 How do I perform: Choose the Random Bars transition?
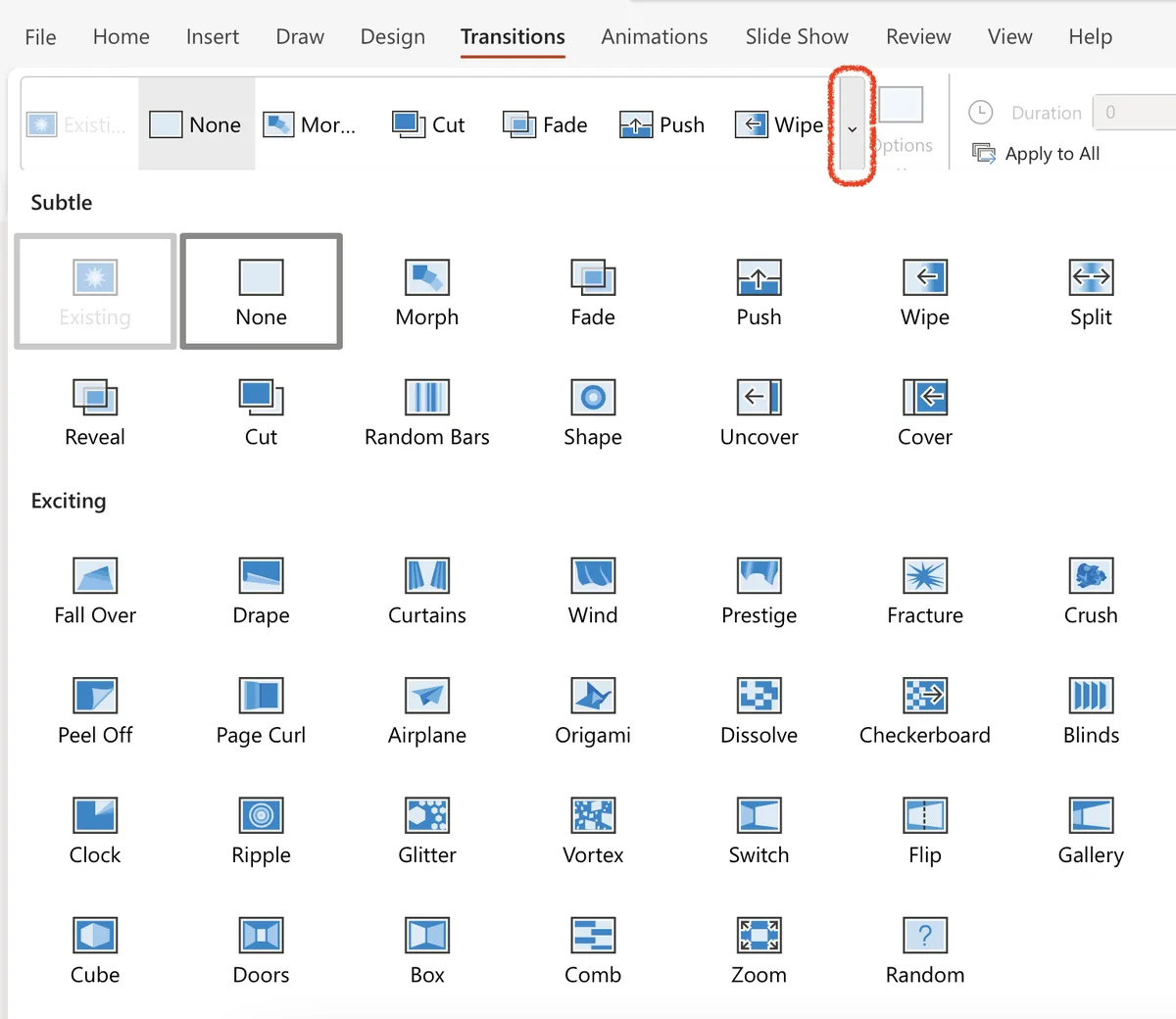coord(427,412)
